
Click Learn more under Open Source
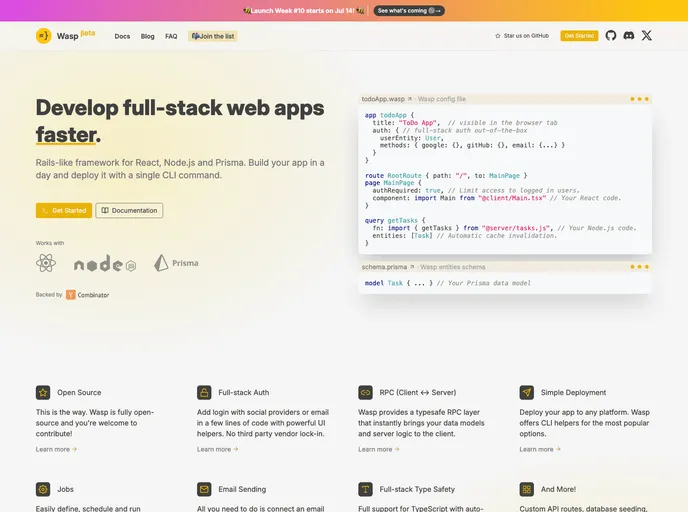pos(56,449)
